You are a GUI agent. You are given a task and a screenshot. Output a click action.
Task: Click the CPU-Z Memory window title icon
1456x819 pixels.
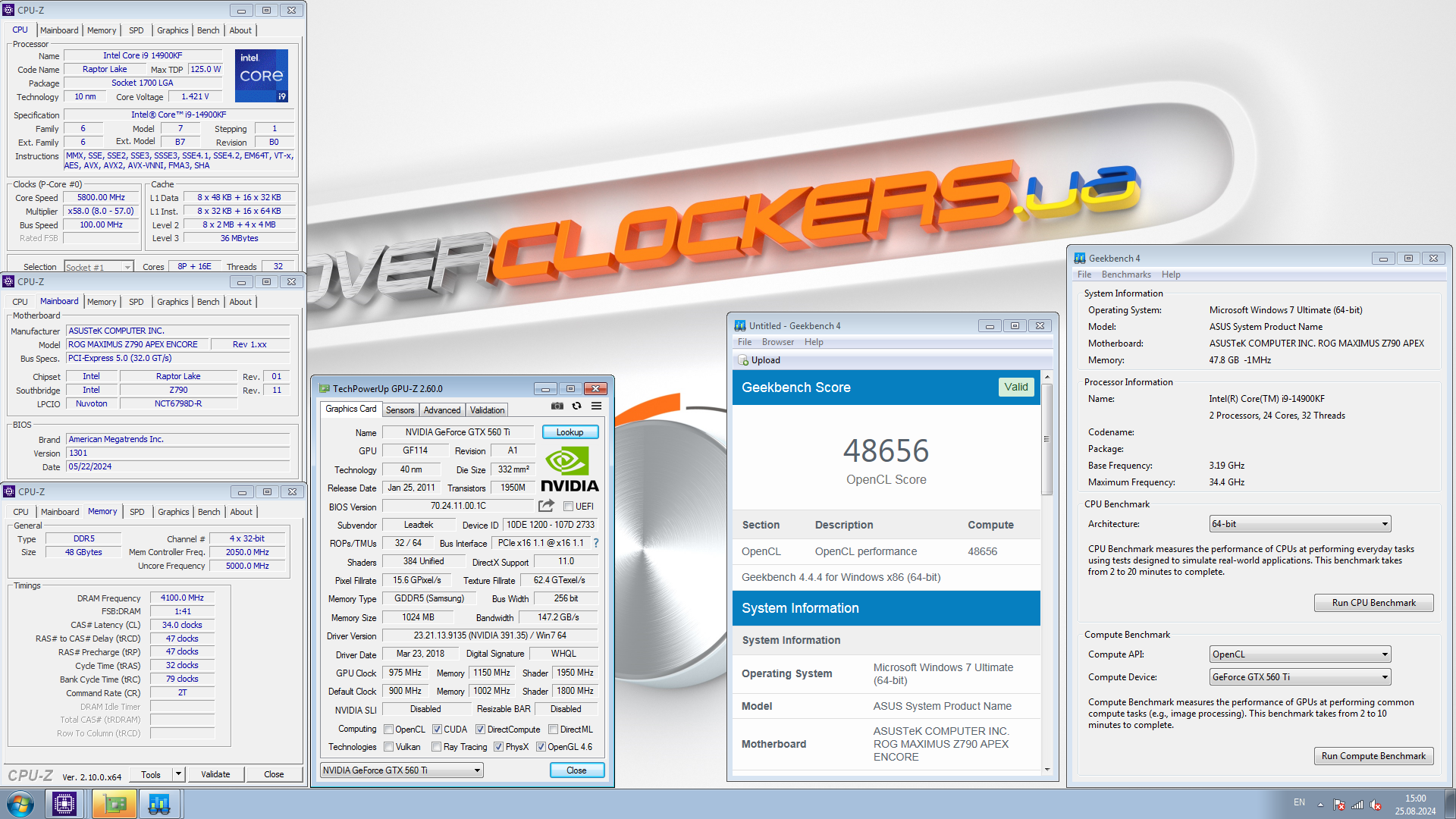coord(9,492)
